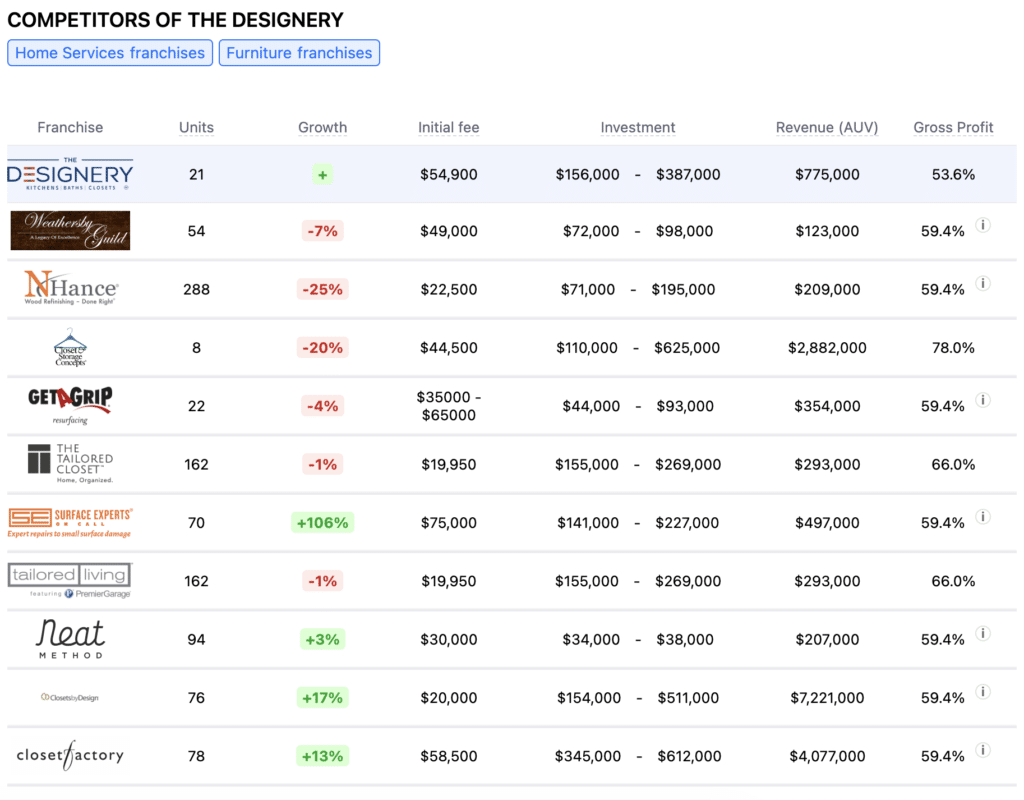Viewport: 1024px width, 800px height.
Task: Open the Tailored Living logo
Action: click(x=70, y=581)
